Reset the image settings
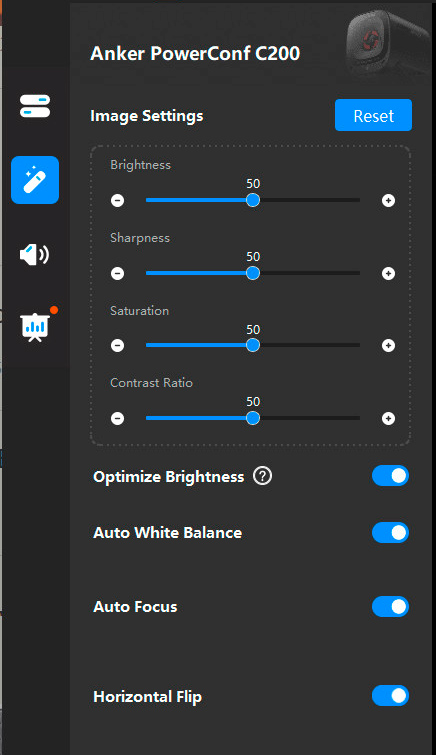This screenshot has width=436, height=755. pyautogui.click(x=373, y=115)
